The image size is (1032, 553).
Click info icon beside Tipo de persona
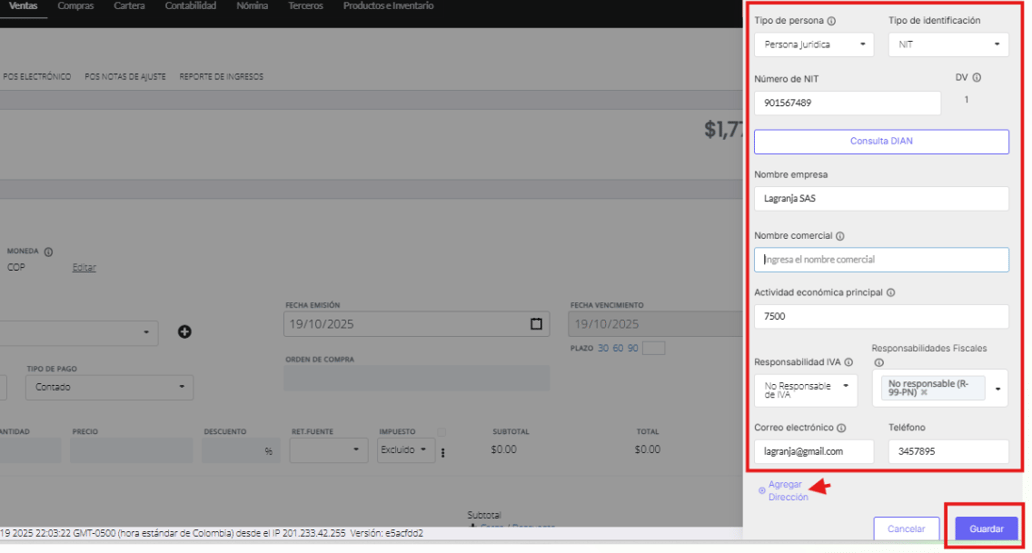(832, 21)
